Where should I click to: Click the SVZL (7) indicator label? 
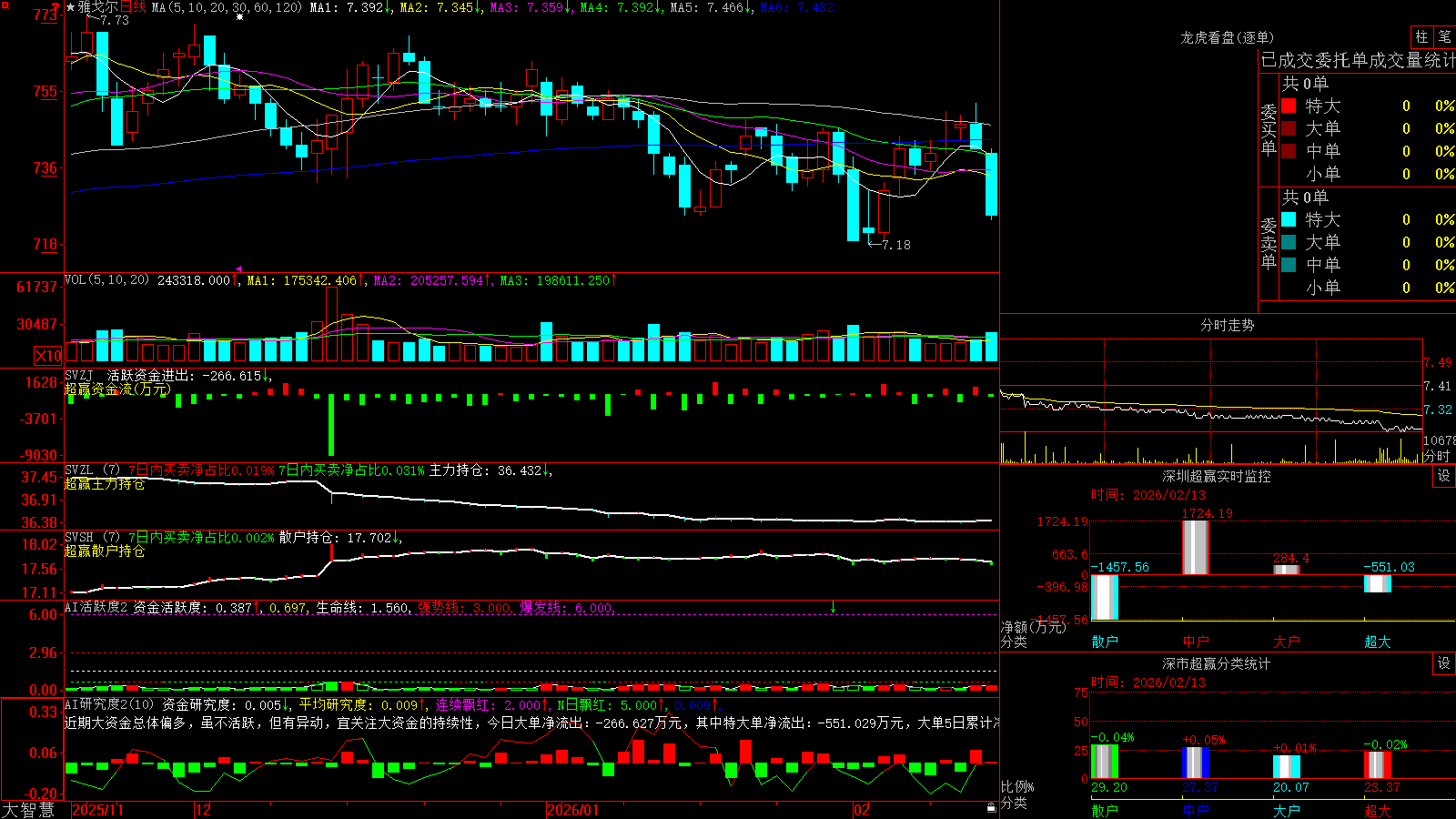pyautogui.click(x=92, y=470)
